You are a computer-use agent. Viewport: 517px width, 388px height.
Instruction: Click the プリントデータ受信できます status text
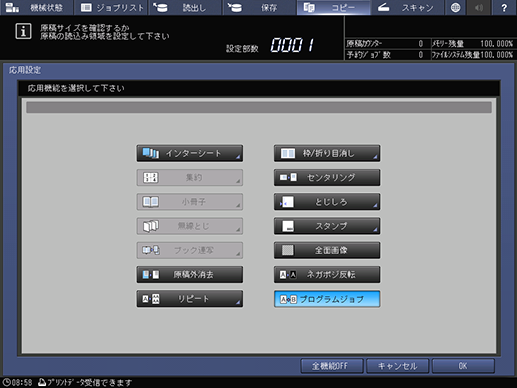[89, 382]
